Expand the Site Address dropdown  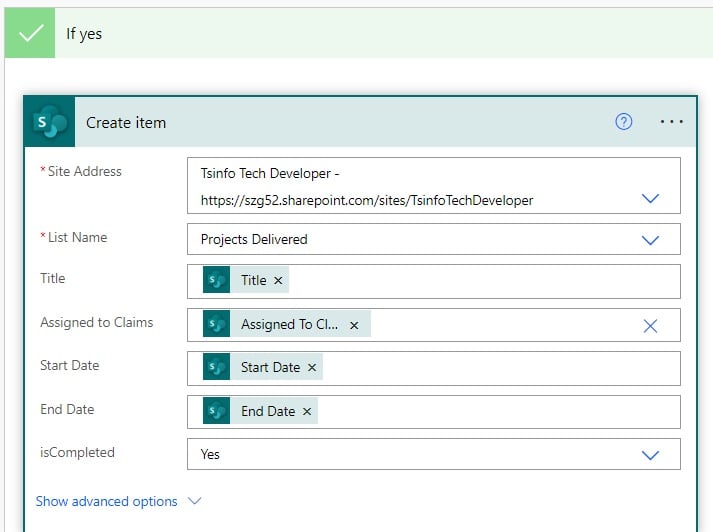click(650, 198)
